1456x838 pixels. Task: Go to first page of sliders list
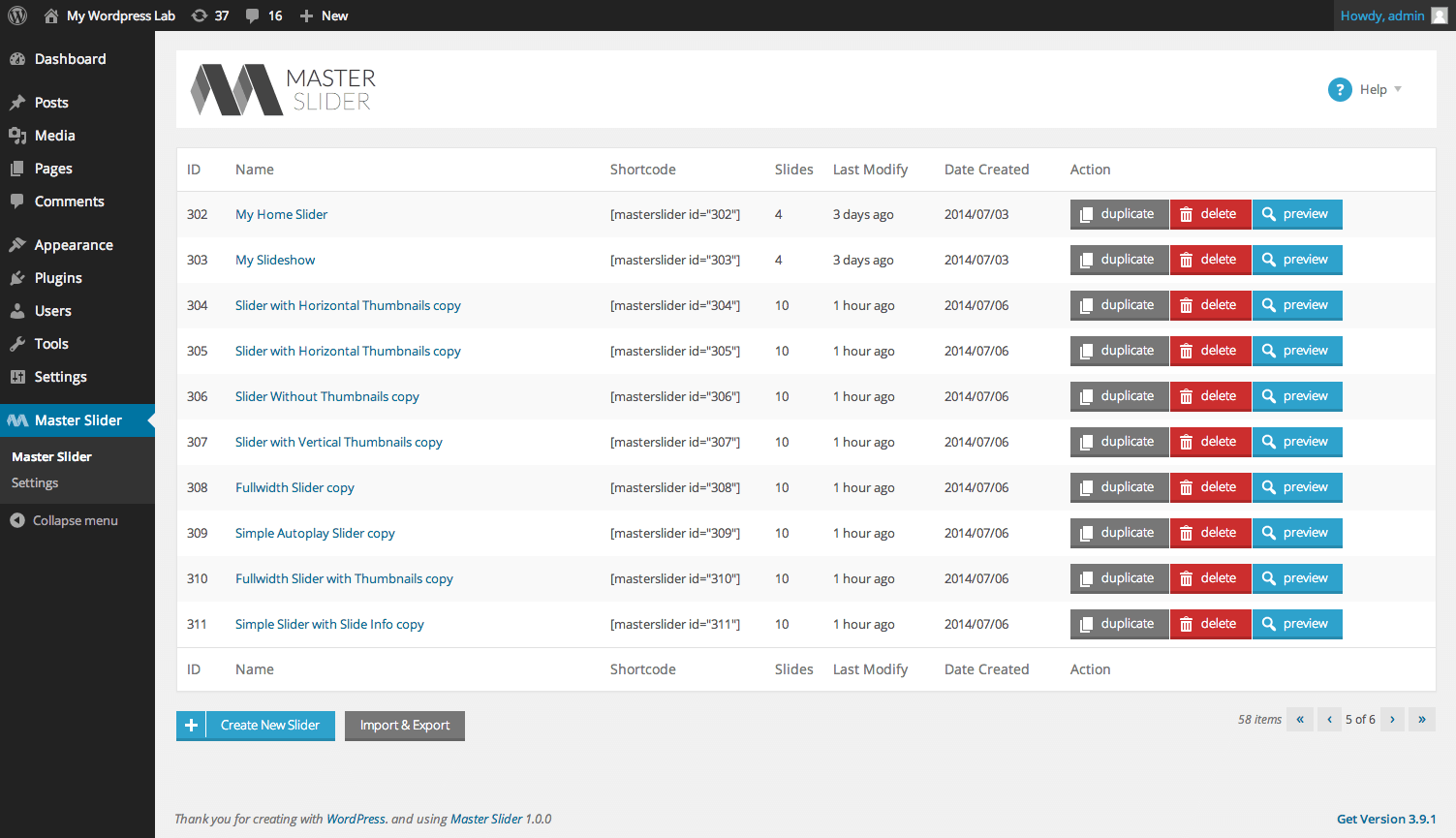(1300, 719)
